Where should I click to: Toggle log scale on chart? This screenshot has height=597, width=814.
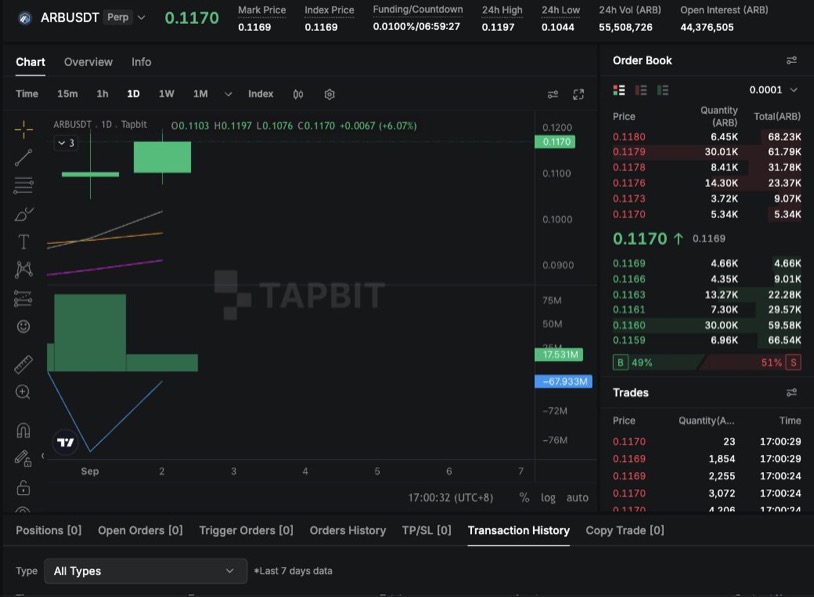(x=548, y=497)
